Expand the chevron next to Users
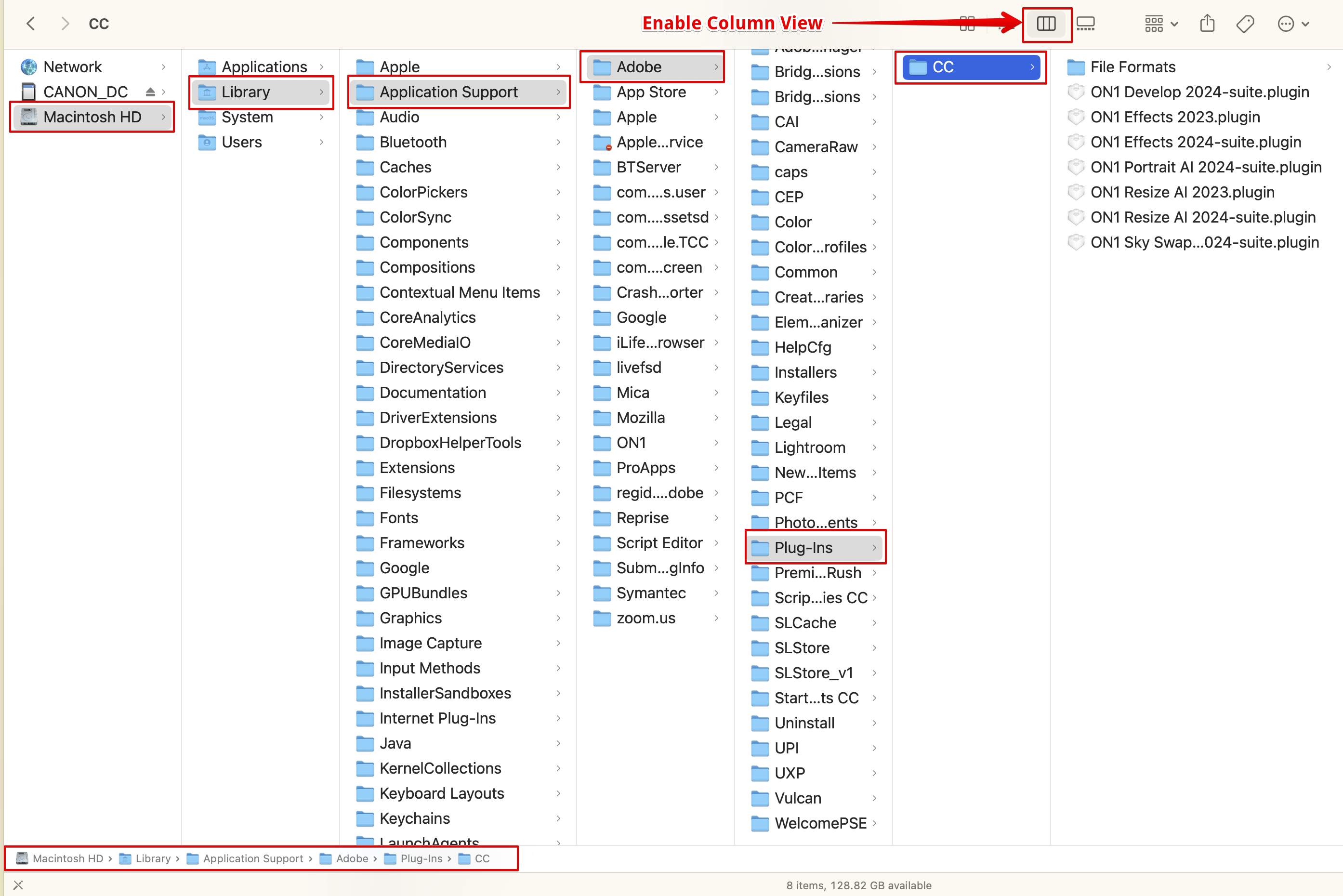This screenshot has height=896, width=1343. [x=322, y=142]
